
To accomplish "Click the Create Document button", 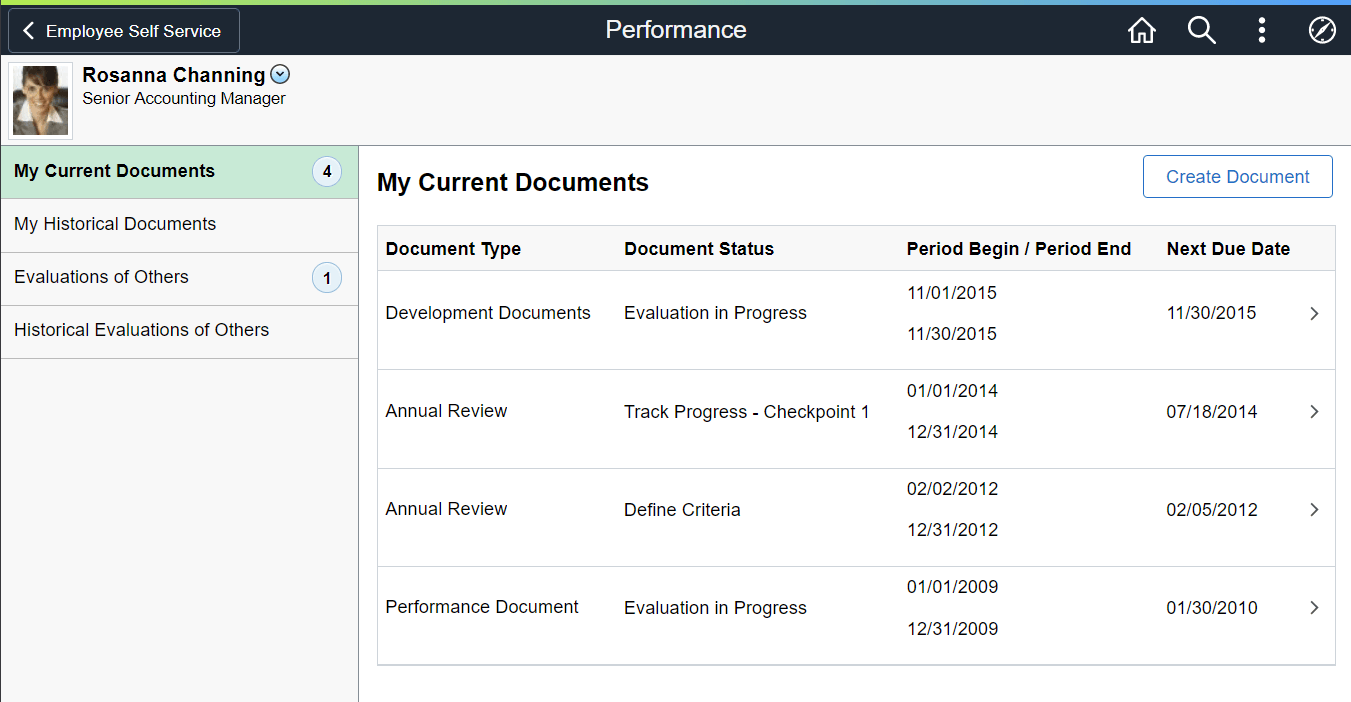I will pyautogui.click(x=1237, y=177).
